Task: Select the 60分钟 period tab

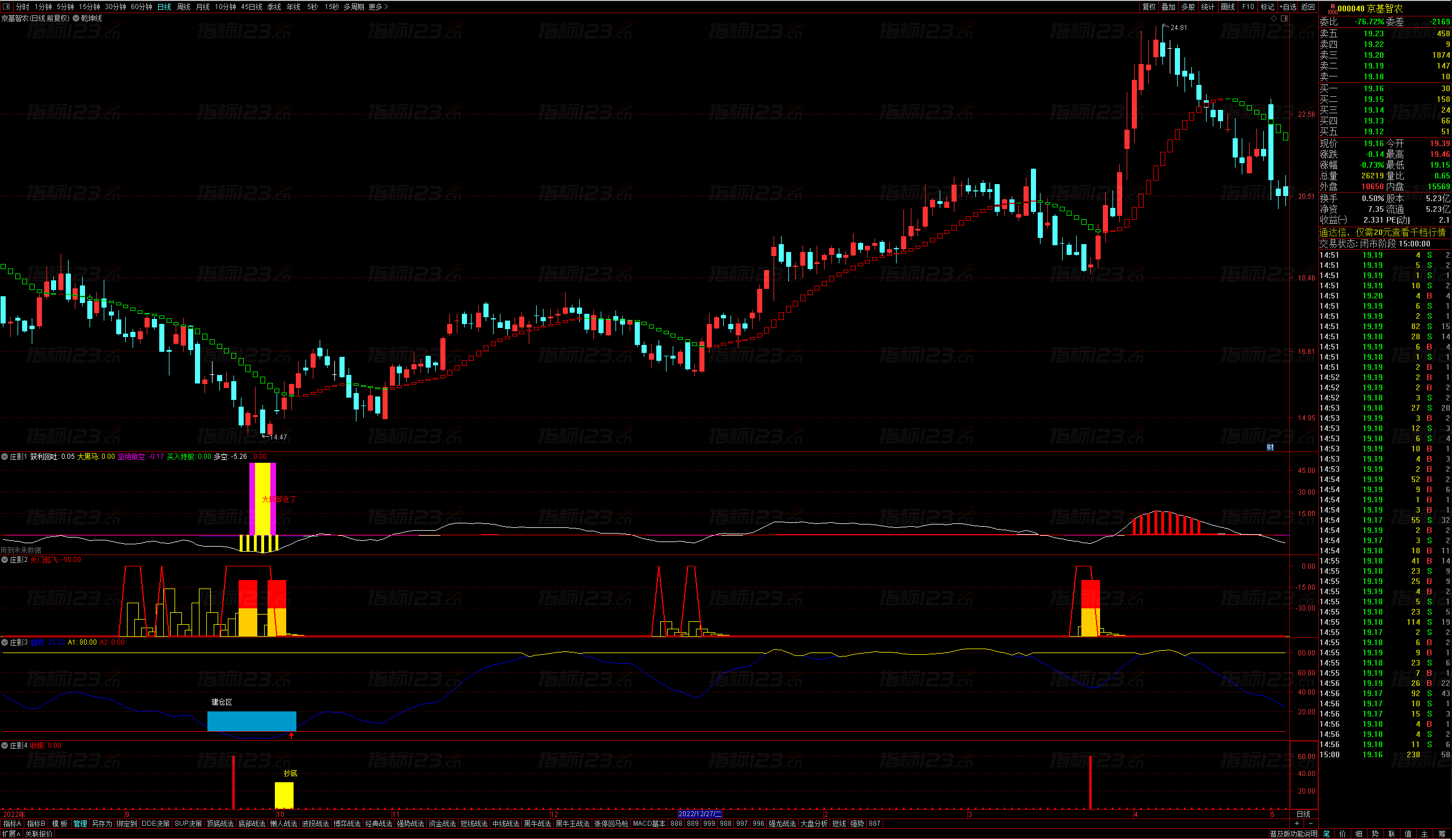Action: click(x=141, y=7)
